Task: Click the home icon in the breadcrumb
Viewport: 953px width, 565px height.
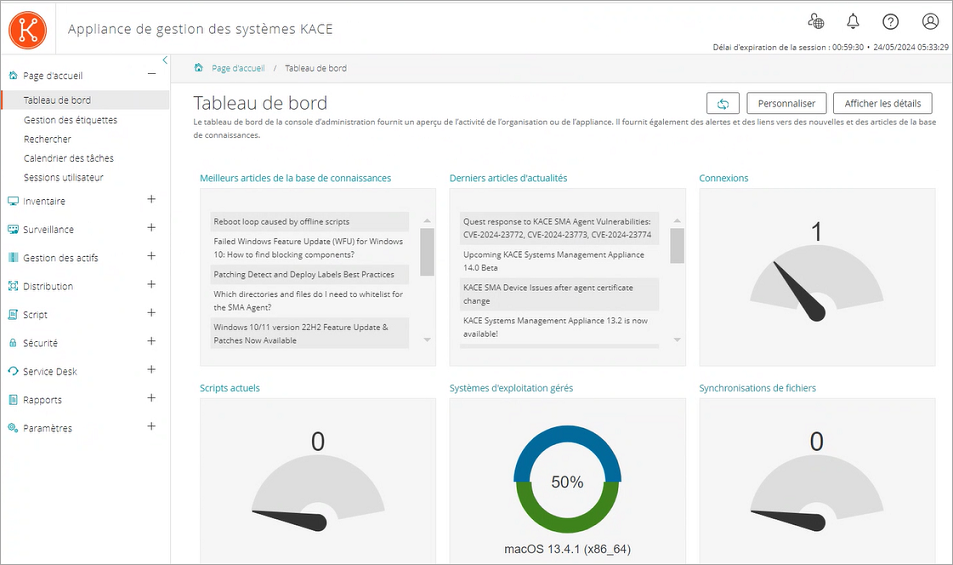Action: pyautogui.click(x=199, y=68)
